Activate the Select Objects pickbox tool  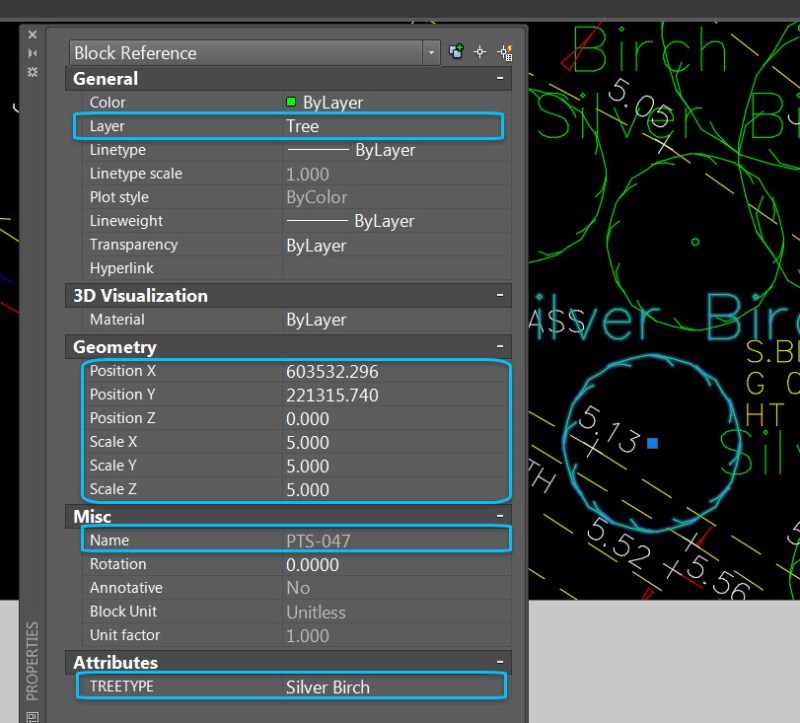click(479, 50)
